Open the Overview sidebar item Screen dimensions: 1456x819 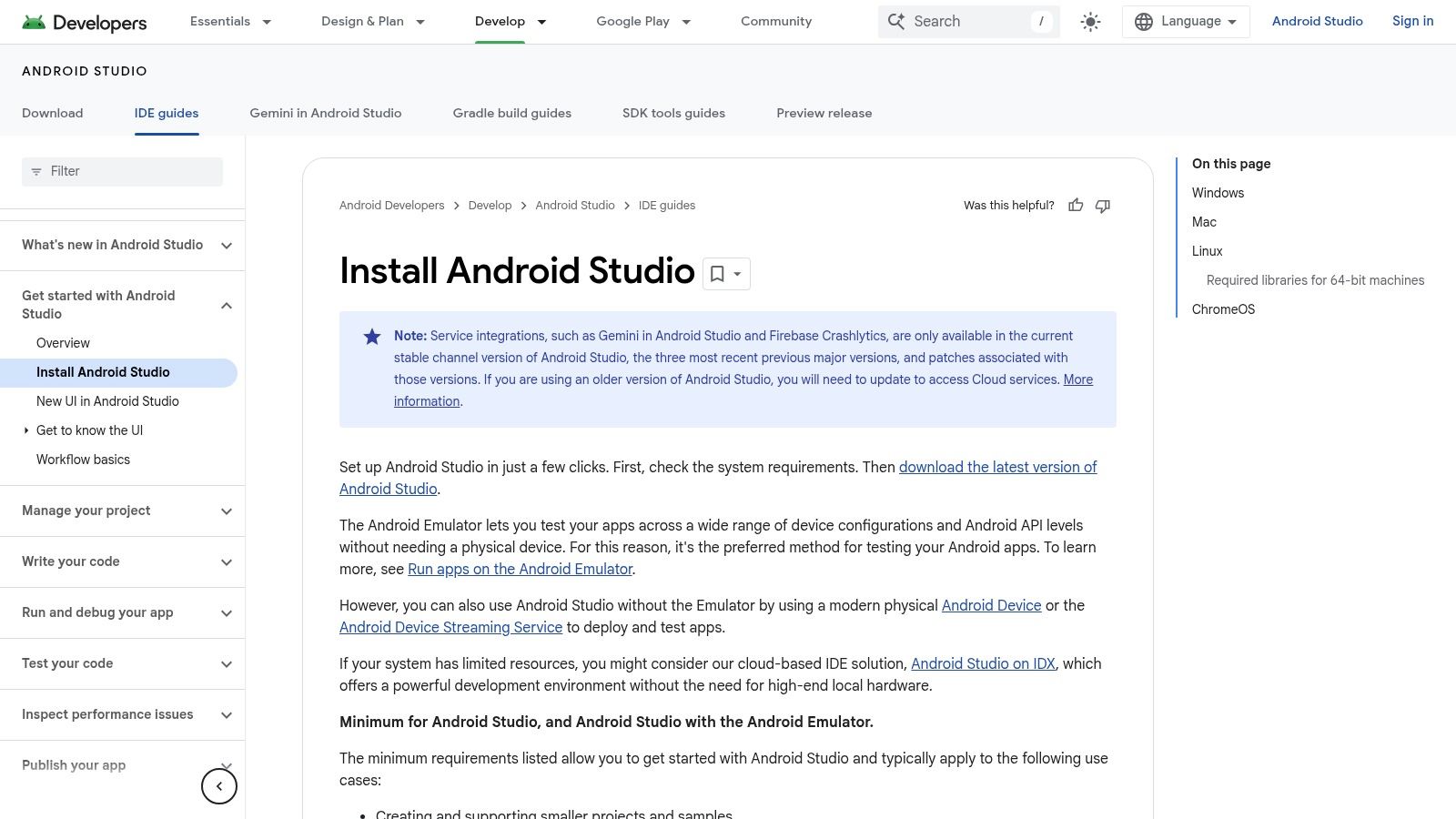63,343
